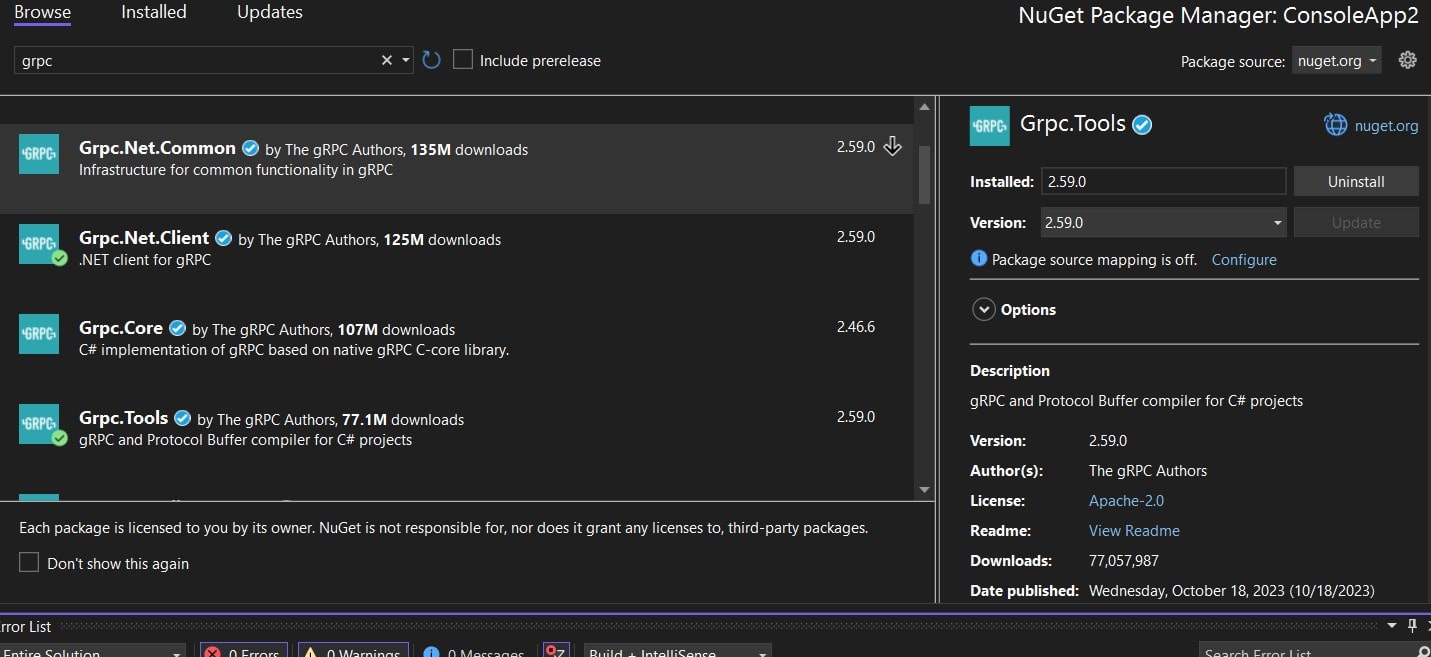Refresh the package search results

(431, 60)
